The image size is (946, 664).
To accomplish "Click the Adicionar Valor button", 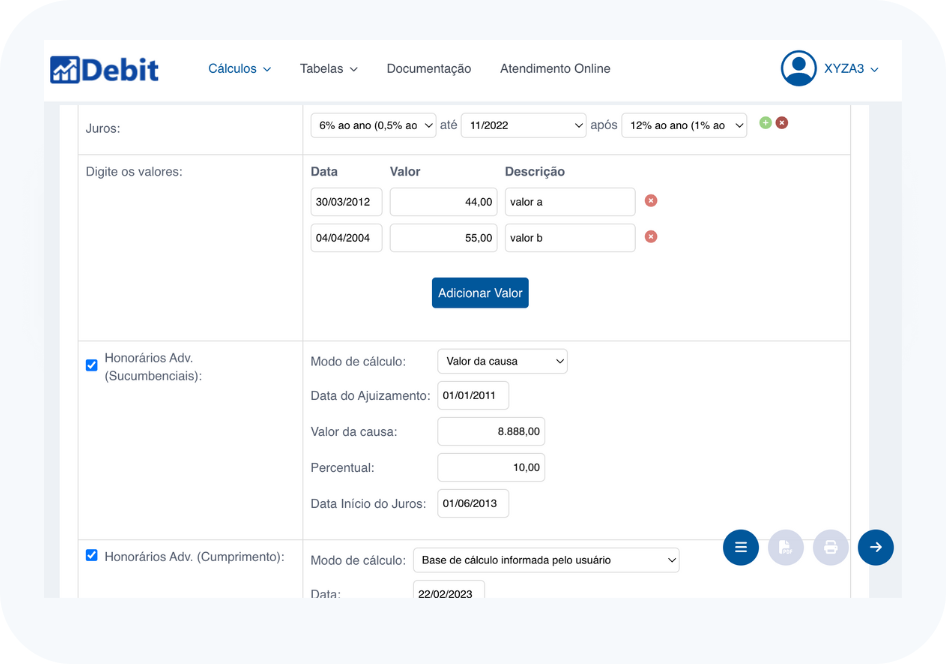I will point(480,293).
